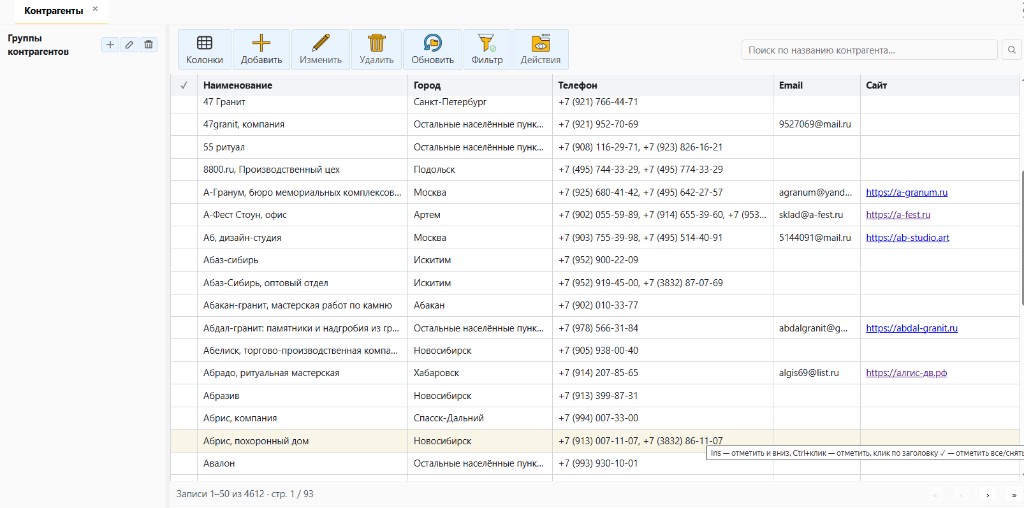Viewport: 1024px width, 508px height.
Task: Open link https://ab-studio.art
Action: 908,238
